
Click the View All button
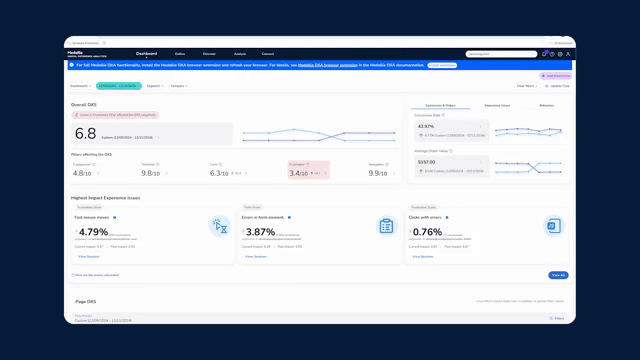tap(558, 275)
